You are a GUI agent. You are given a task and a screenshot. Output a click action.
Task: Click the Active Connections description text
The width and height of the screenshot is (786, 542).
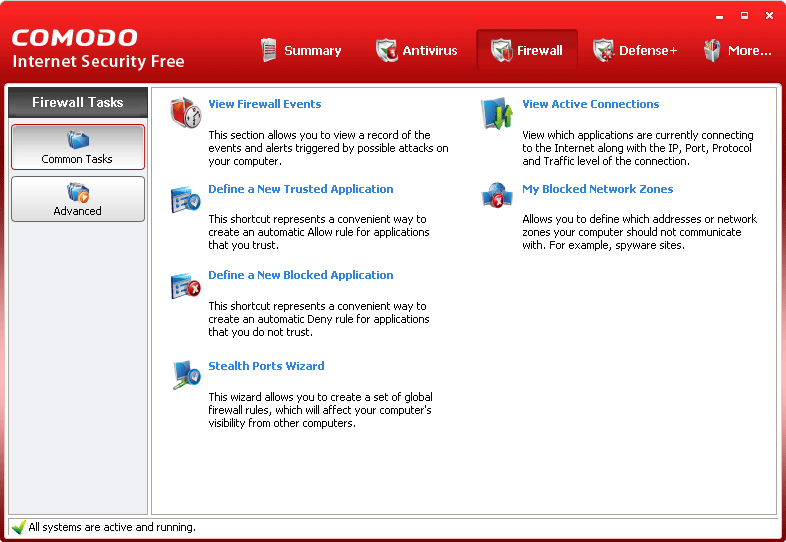pos(638,148)
